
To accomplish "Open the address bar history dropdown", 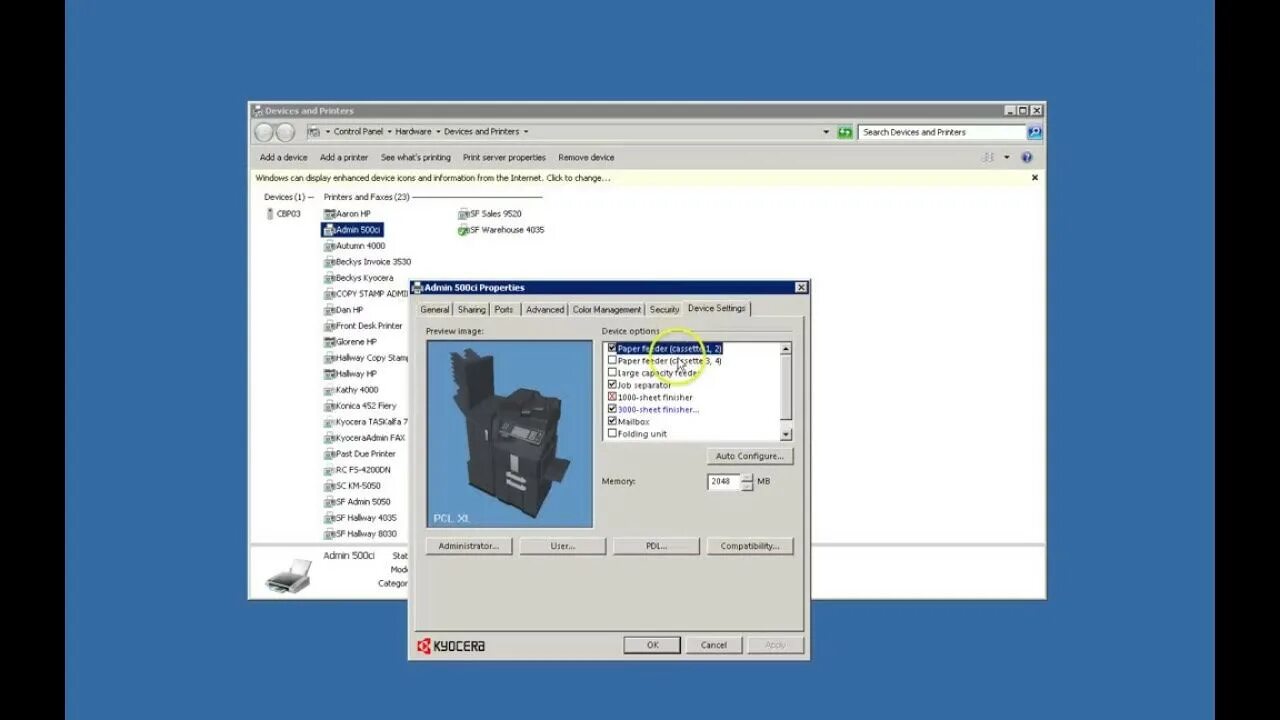I will click(826, 132).
